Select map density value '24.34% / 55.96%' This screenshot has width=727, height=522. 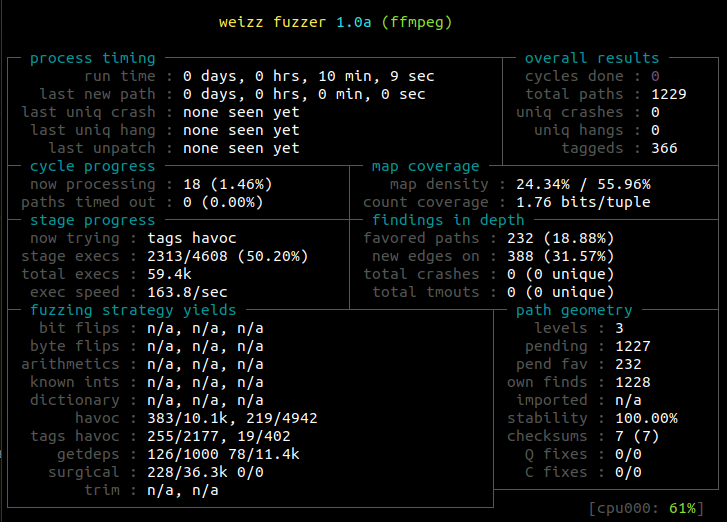tap(583, 184)
